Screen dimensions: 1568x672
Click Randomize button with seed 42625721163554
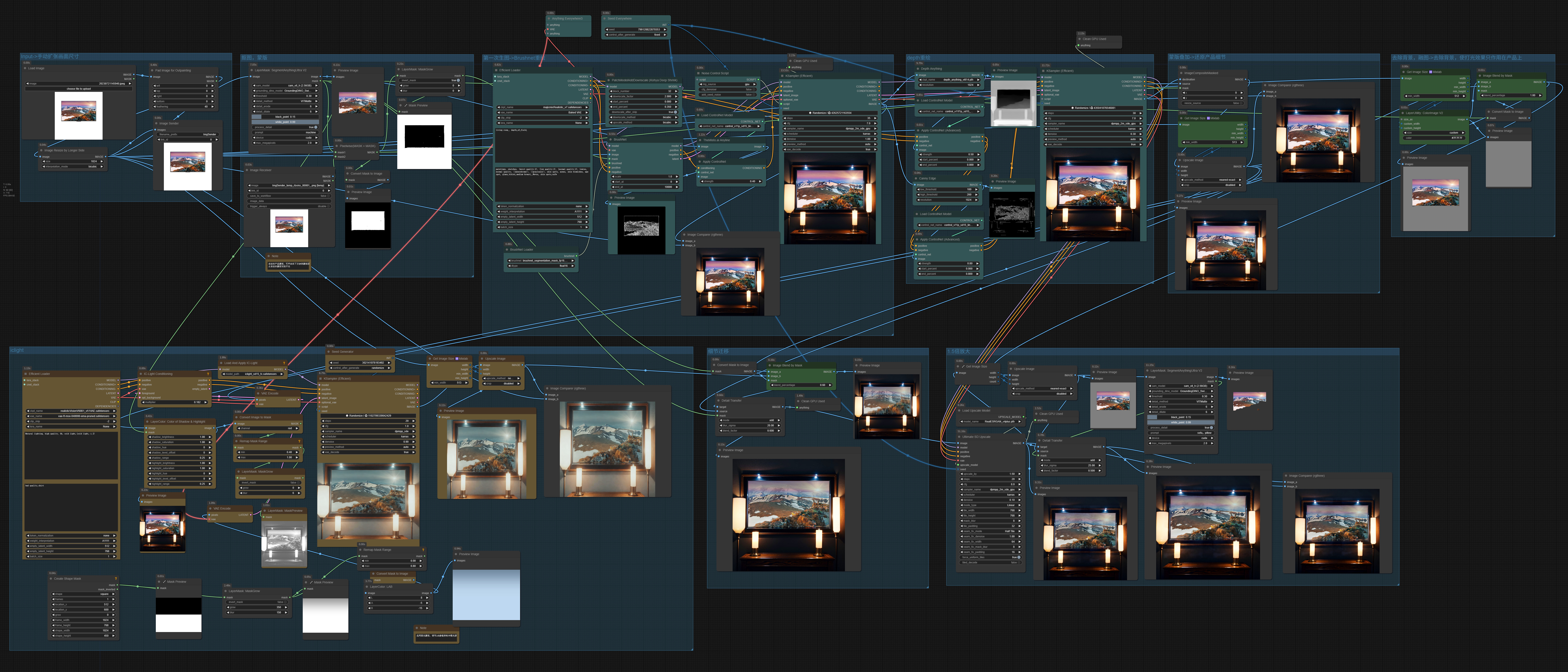[830, 113]
